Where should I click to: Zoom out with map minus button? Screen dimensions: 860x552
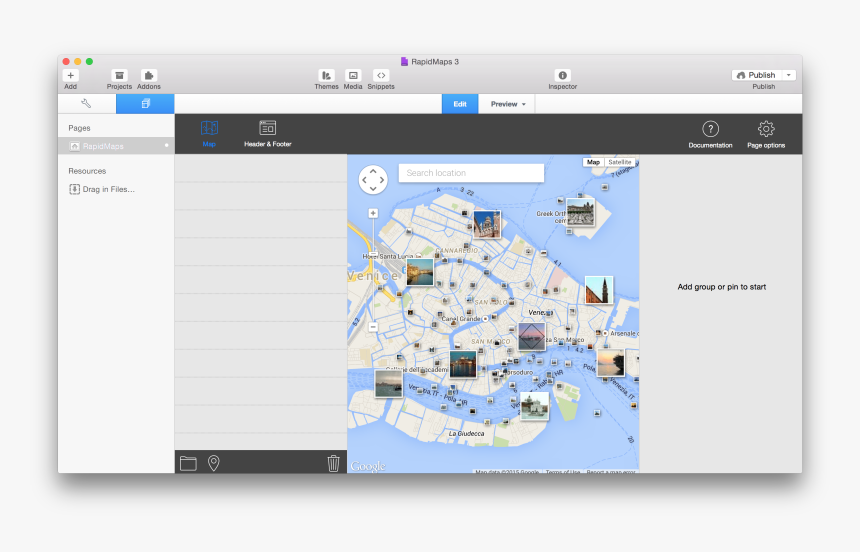click(x=373, y=327)
